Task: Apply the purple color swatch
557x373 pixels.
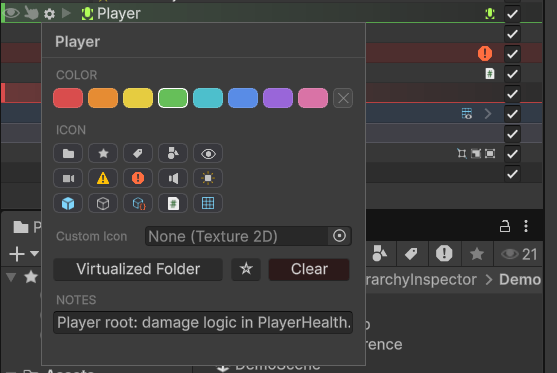Action: [278, 98]
